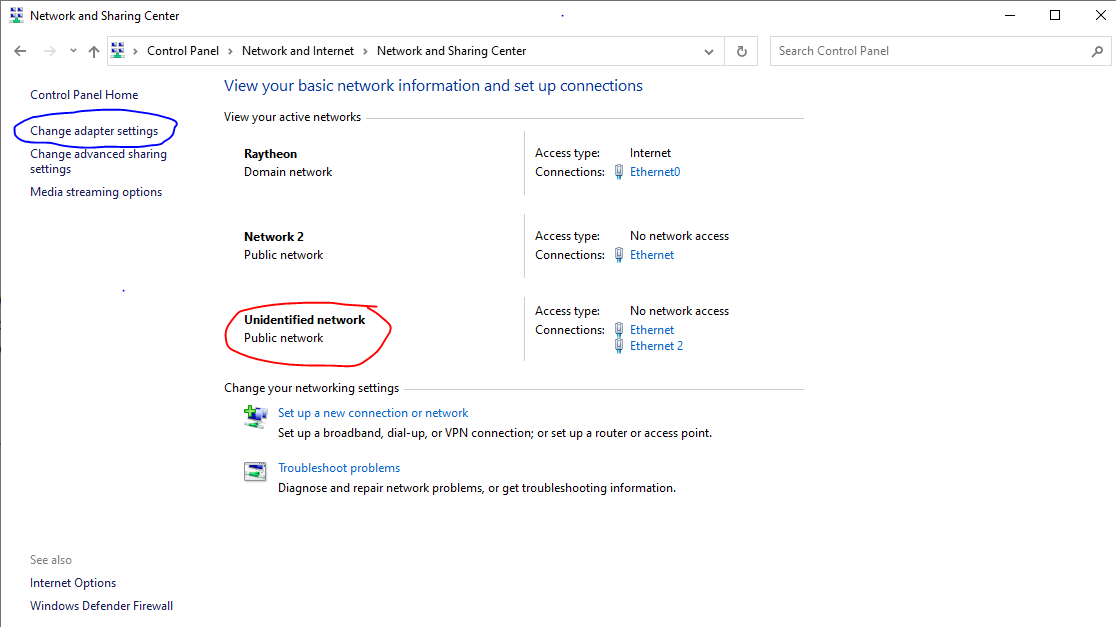1116x627 pixels.
Task: Click the Ethernet 2 adapter plug icon
Action: click(619, 346)
